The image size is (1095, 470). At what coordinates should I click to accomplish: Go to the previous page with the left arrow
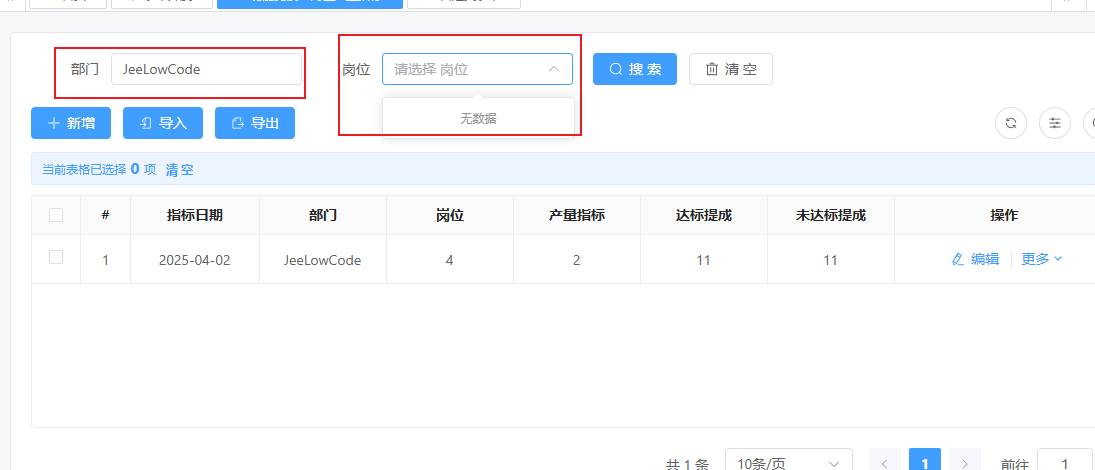(885, 463)
